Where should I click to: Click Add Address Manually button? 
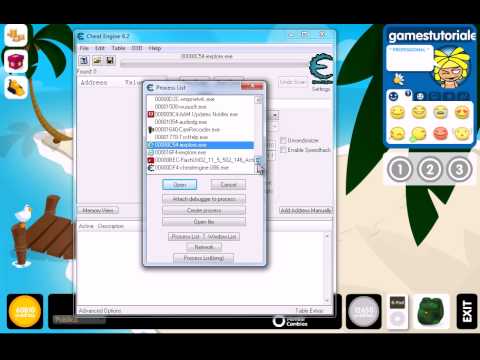coord(306,210)
